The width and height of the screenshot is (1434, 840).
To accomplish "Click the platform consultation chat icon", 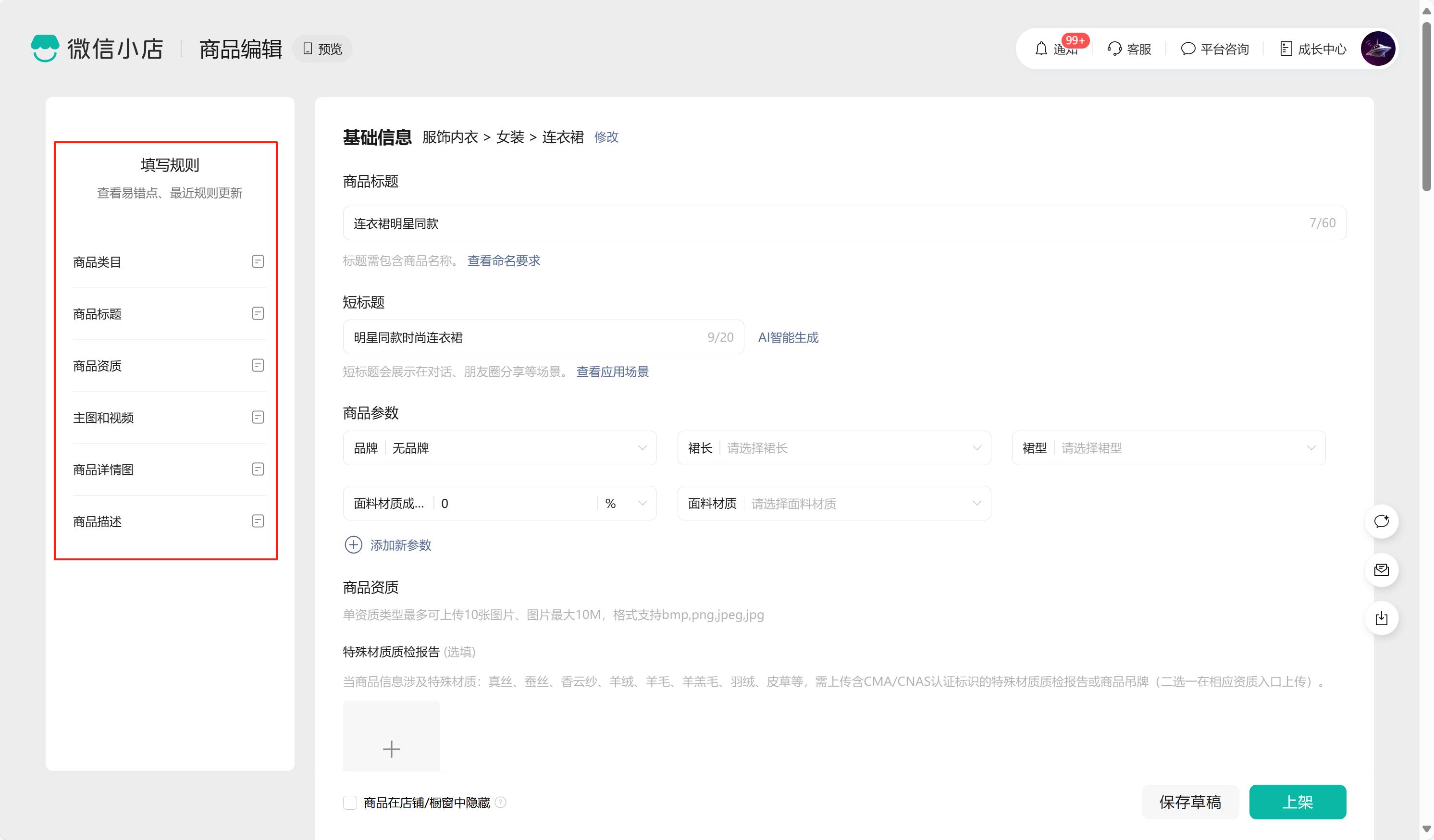I will click(1187, 49).
